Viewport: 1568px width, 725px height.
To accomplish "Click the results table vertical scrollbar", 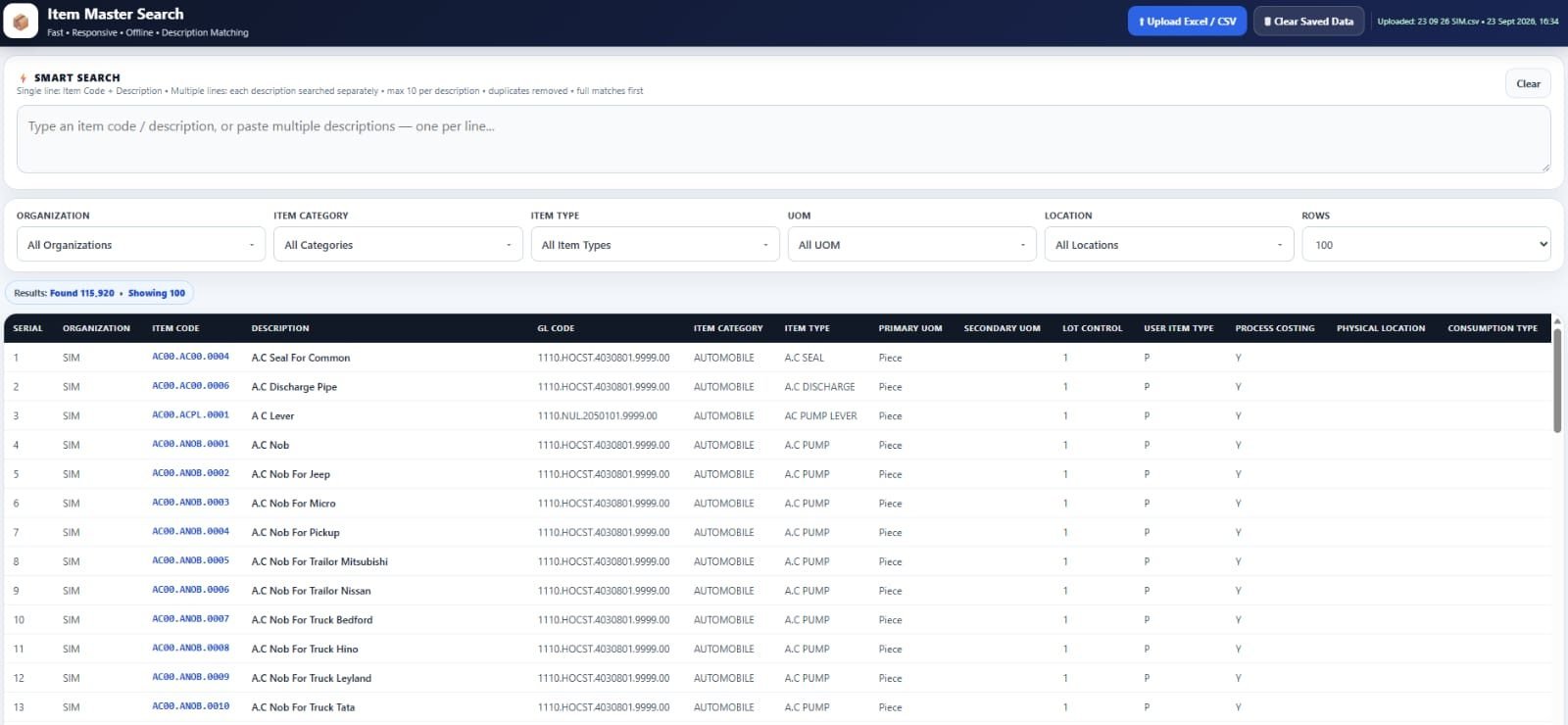I will click(1557, 380).
